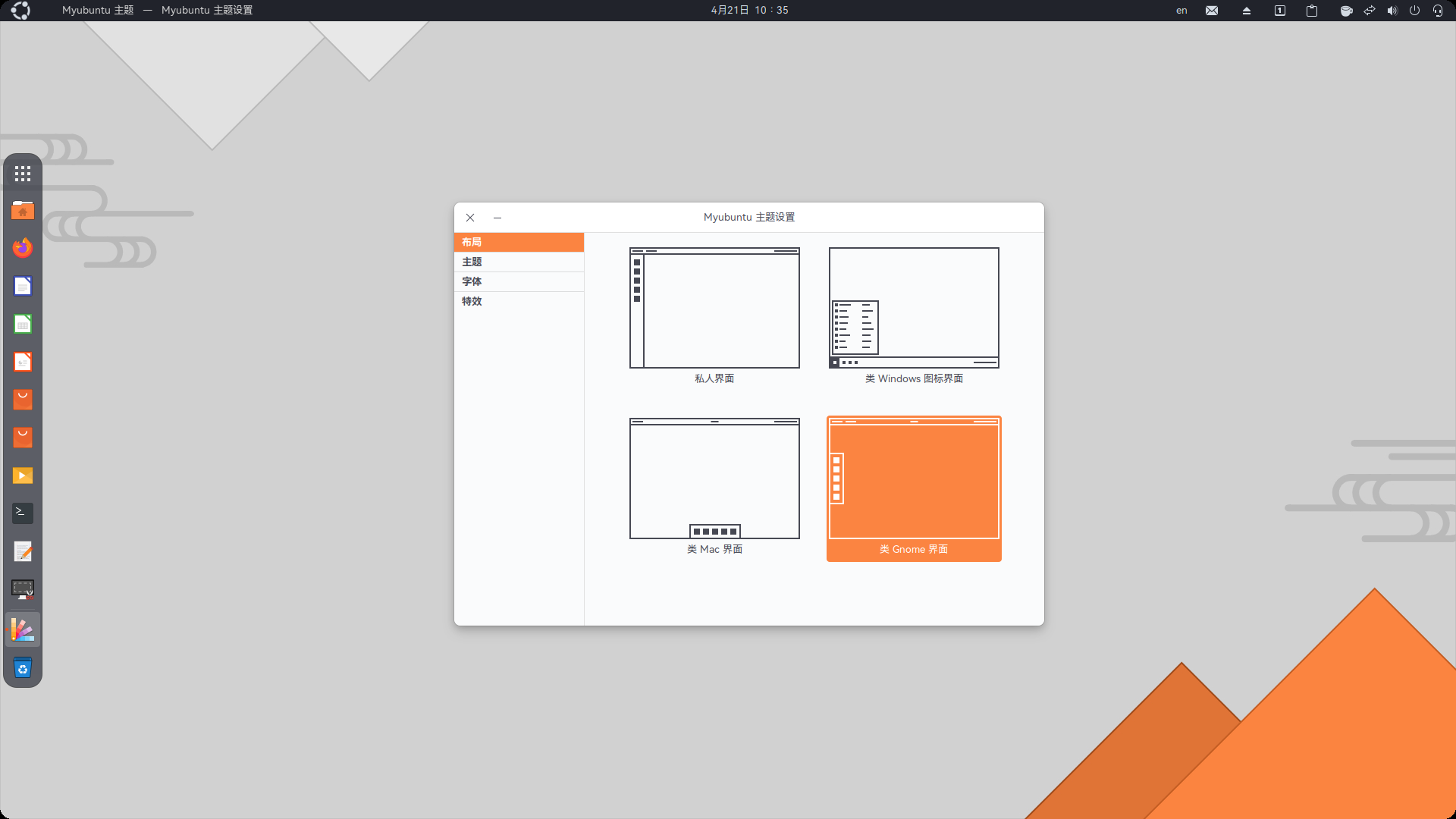
Task: Click the eject removable drive tray icon
Action: [x=1246, y=11]
